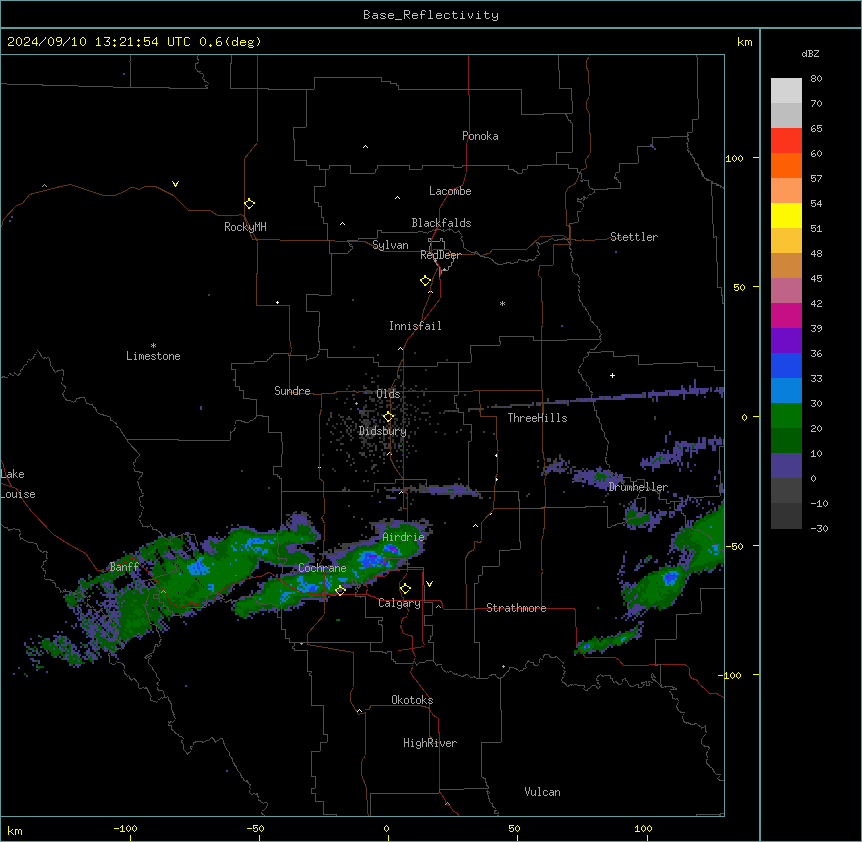The height and width of the screenshot is (842, 862).
Task: Click the Innisfail label
Action: [415, 326]
